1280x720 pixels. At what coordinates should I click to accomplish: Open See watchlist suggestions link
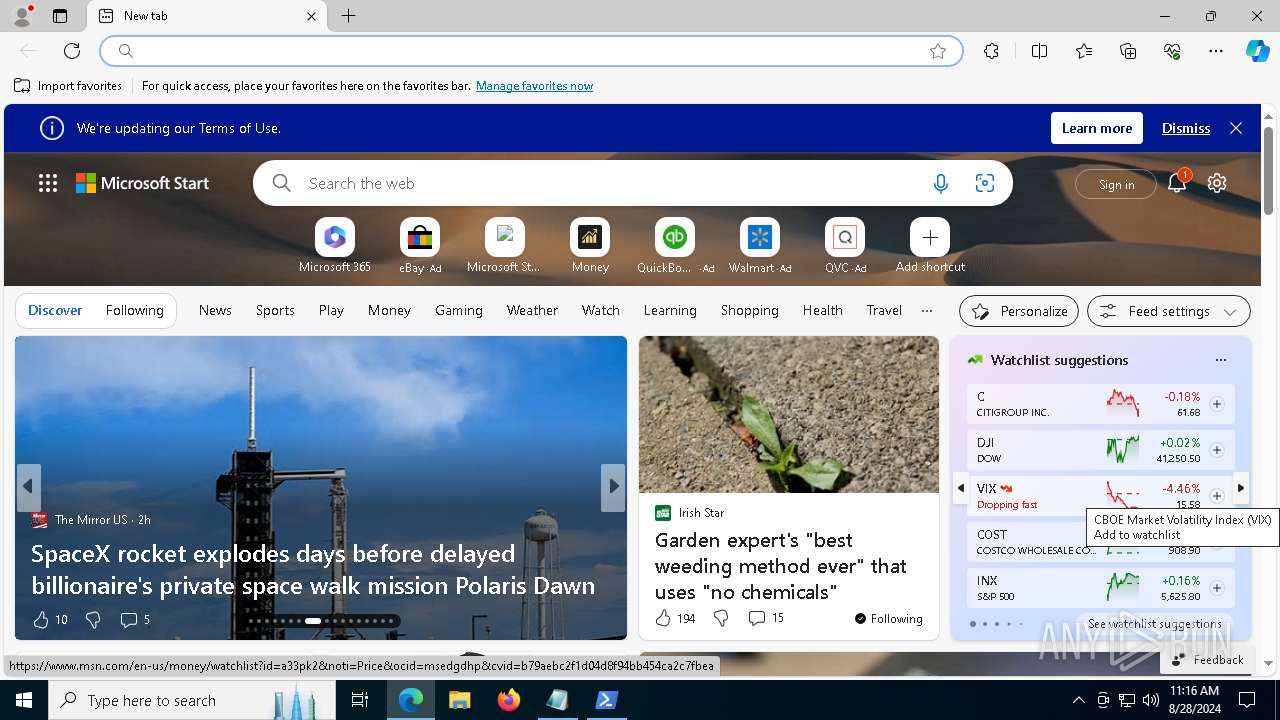click(x=1155, y=623)
